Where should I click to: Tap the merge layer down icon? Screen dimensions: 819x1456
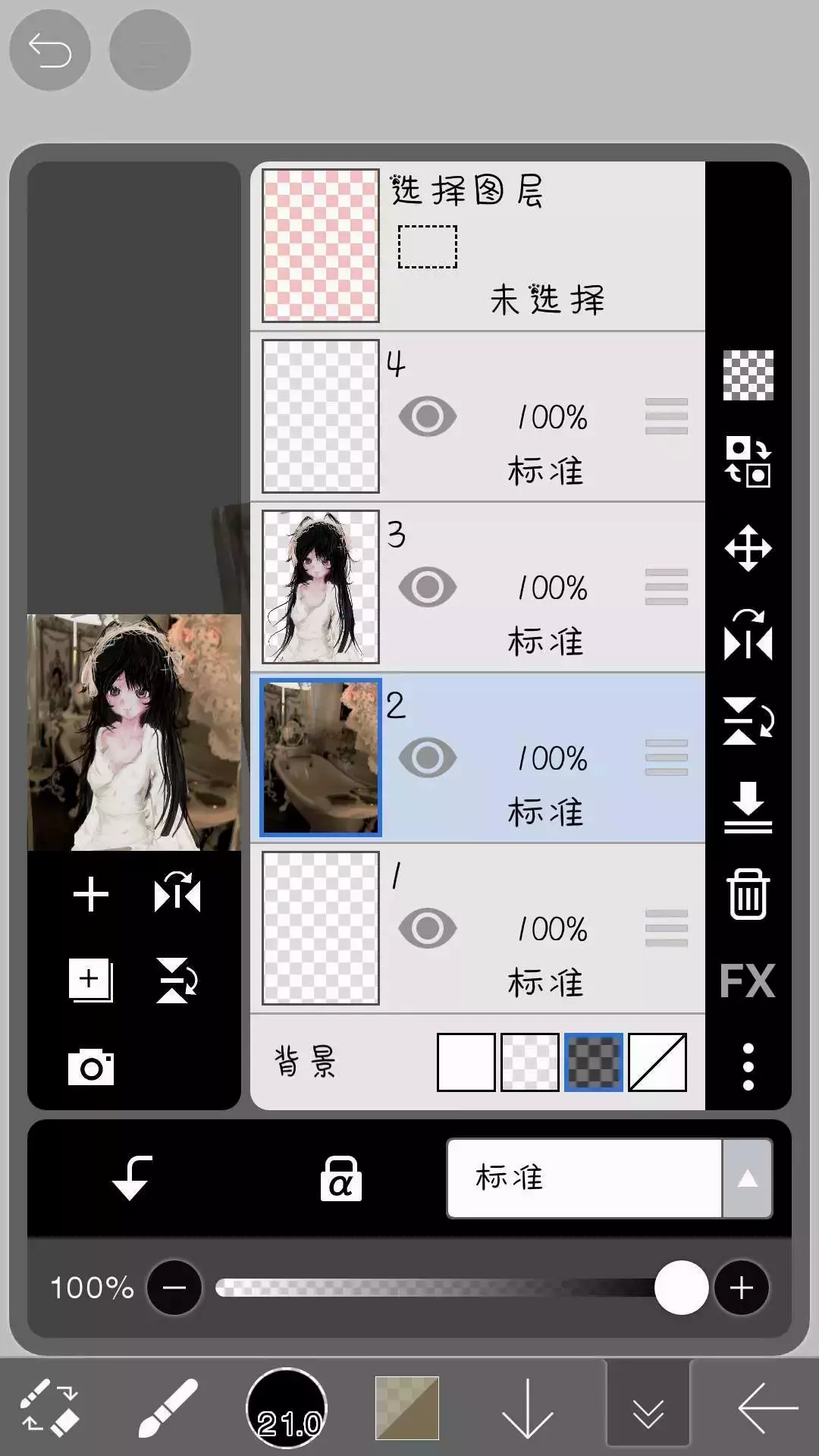(x=748, y=808)
